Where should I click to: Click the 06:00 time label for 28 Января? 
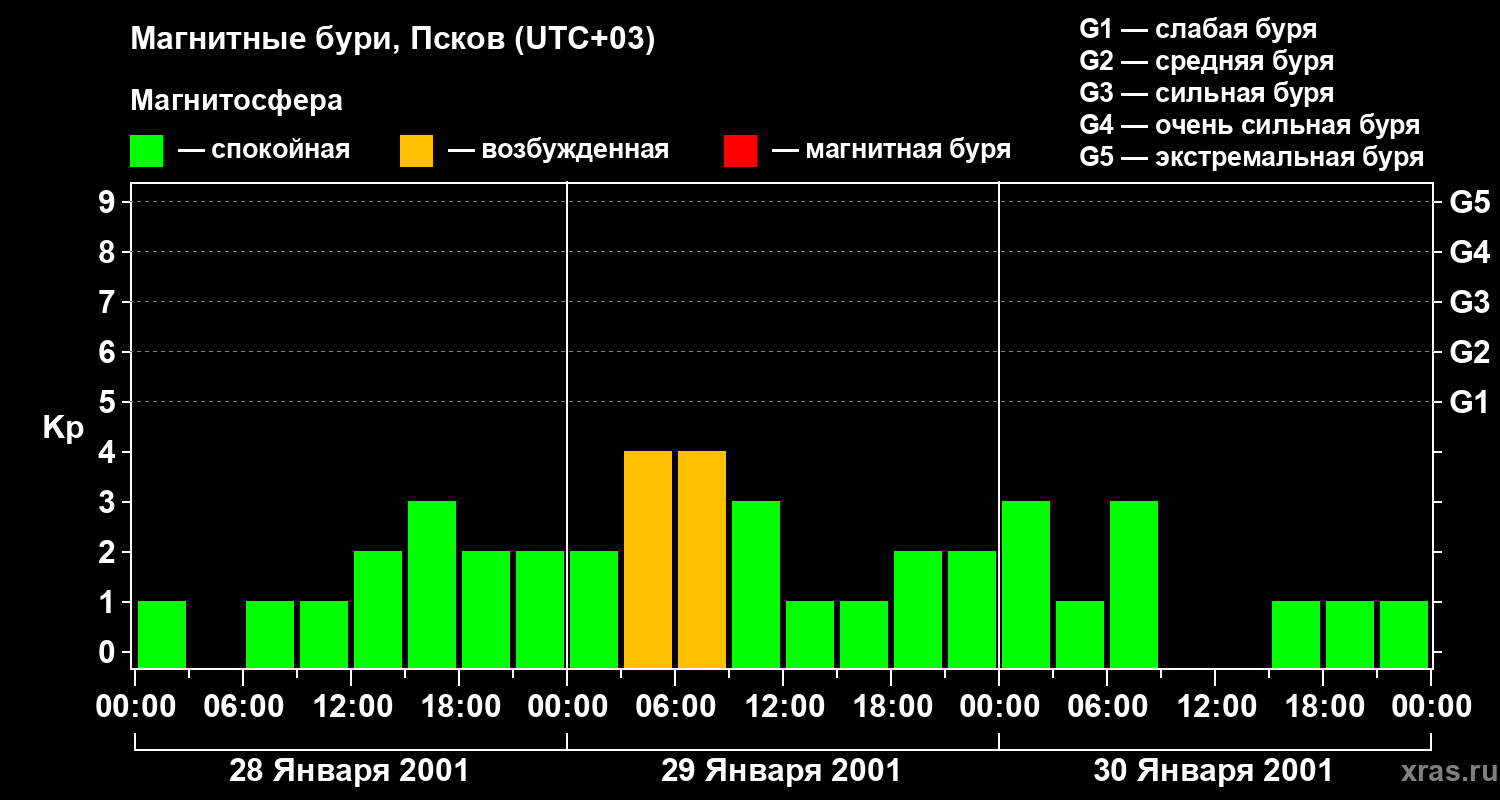(242, 707)
